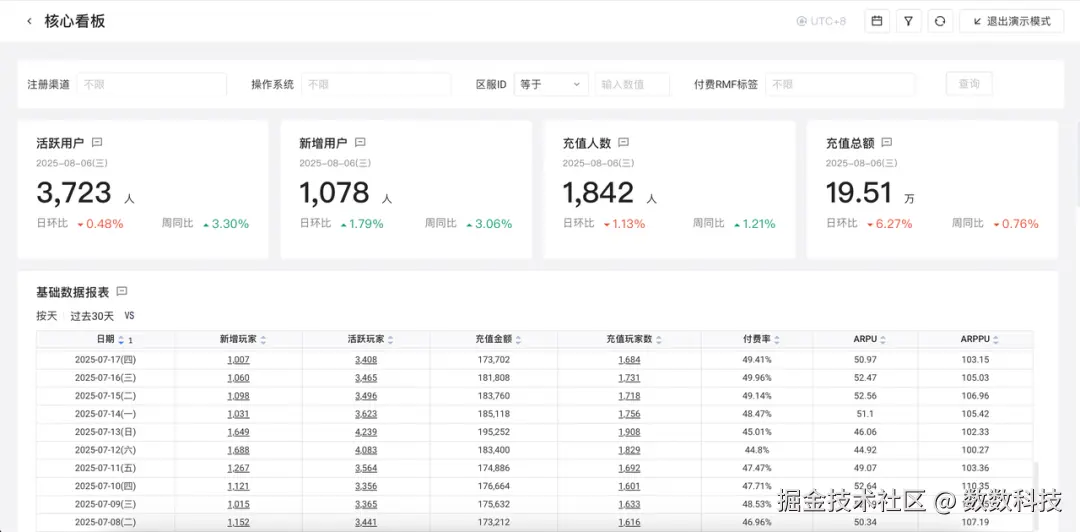Click ARPPU value 106.96

(975, 396)
